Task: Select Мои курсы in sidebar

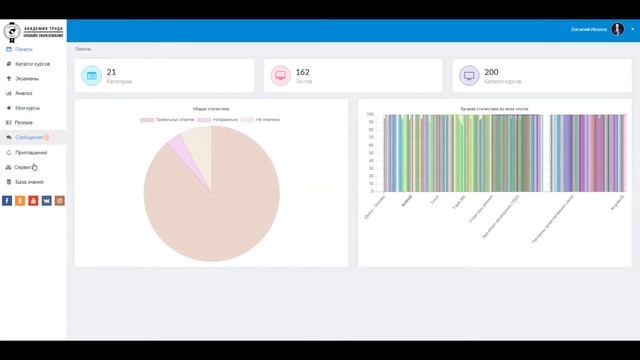Action: tap(27, 108)
